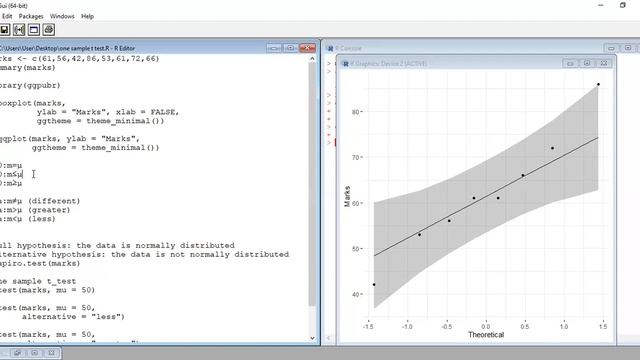Click the R Console horizontal scroll left arrow
The width and height of the screenshot is (640, 360).
coord(328,338)
